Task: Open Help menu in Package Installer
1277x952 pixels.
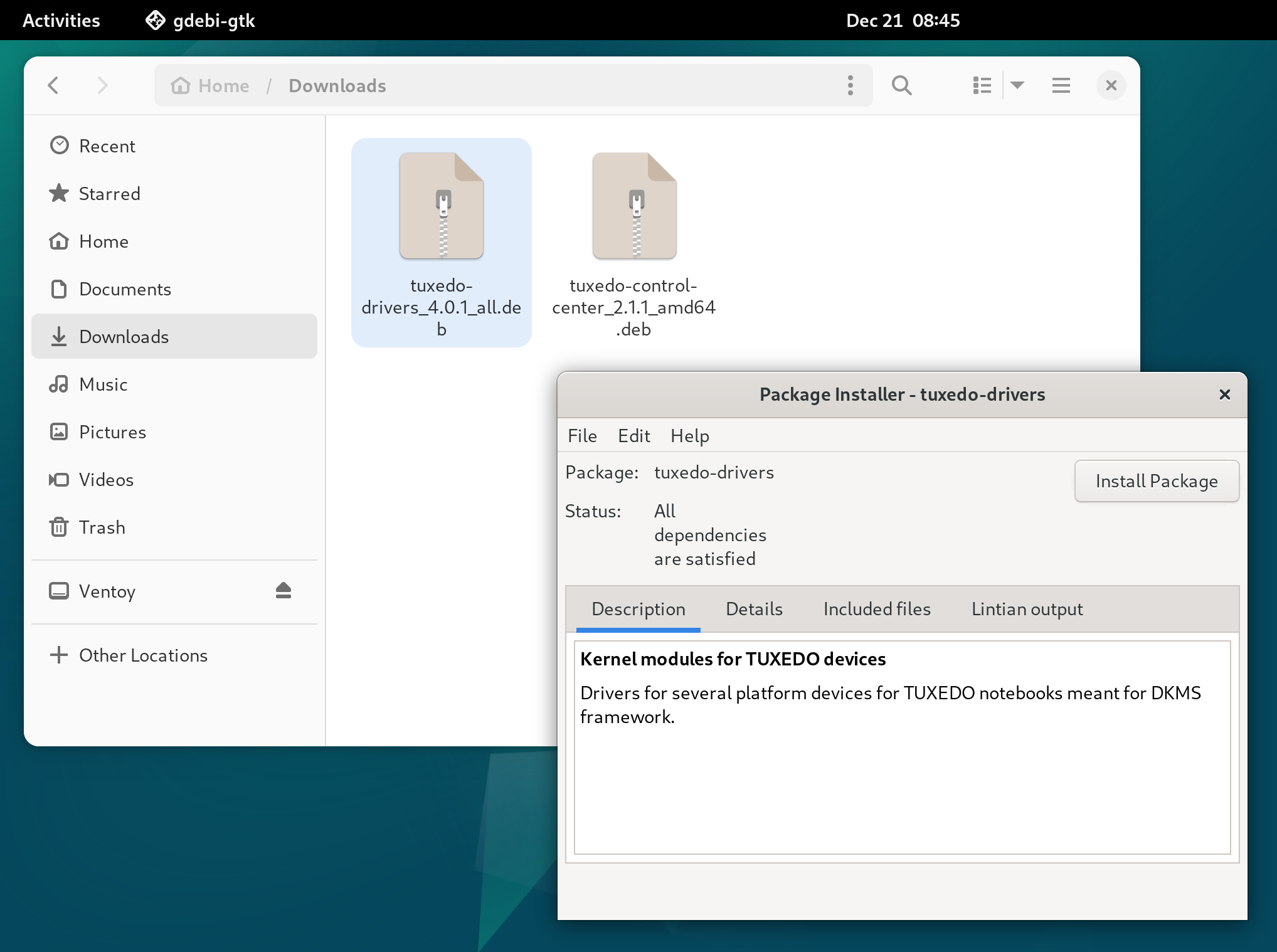Action: pos(690,436)
